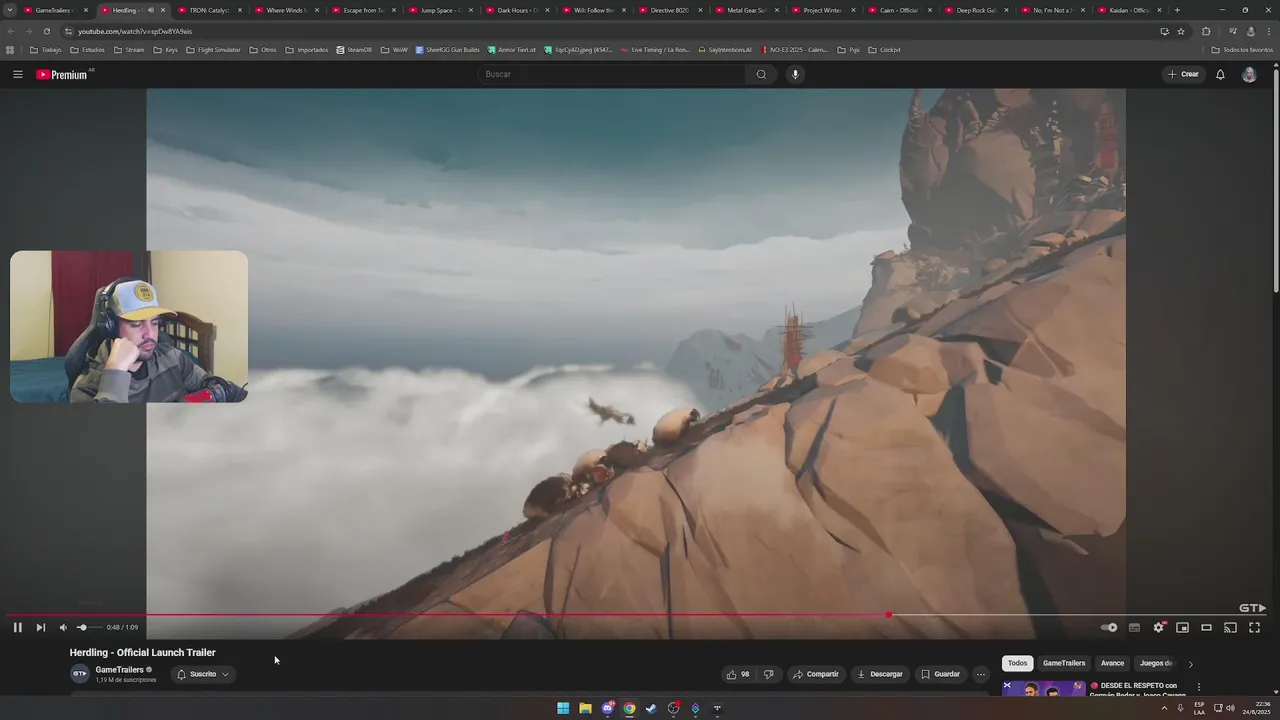
Task: Adjust the player volume slider
Action: coord(88,628)
